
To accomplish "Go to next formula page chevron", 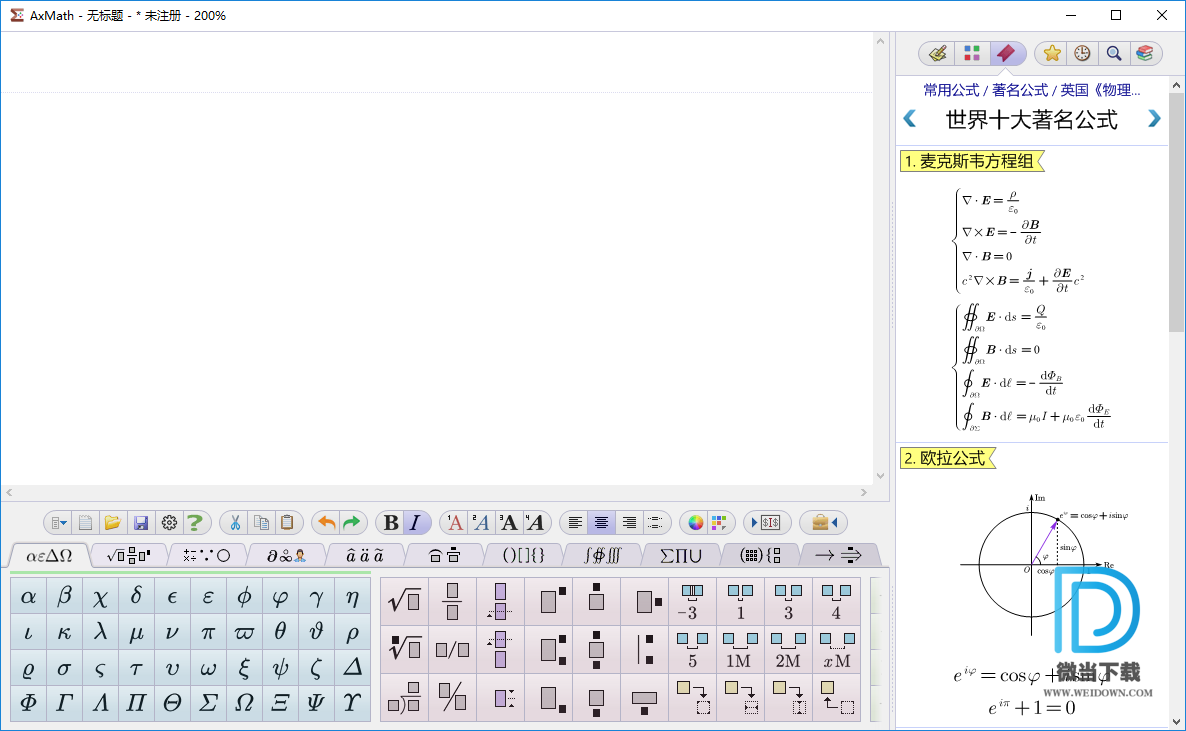I will (1154, 119).
